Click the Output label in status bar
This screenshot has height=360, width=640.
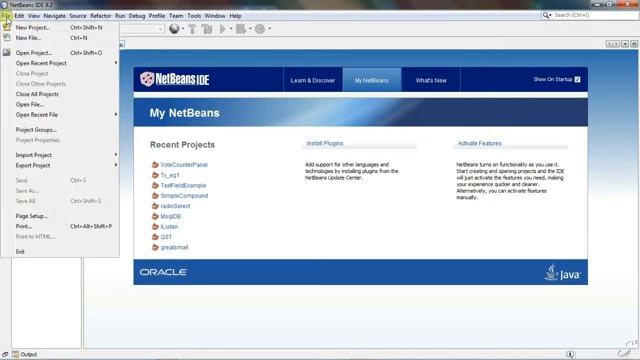pyautogui.click(x=29, y=354)
